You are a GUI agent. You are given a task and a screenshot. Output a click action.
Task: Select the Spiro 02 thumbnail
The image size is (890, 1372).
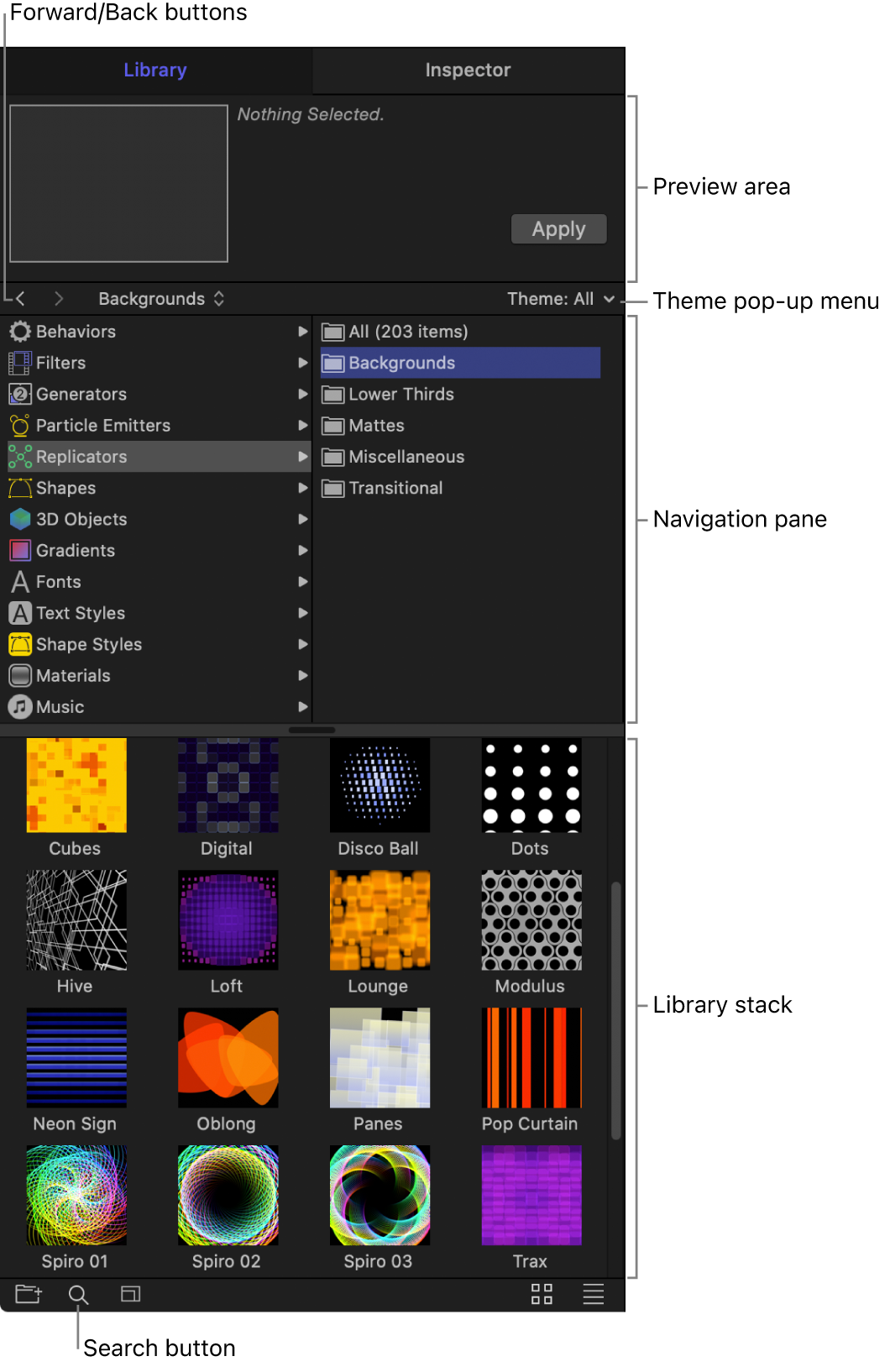click(228, 1196)
